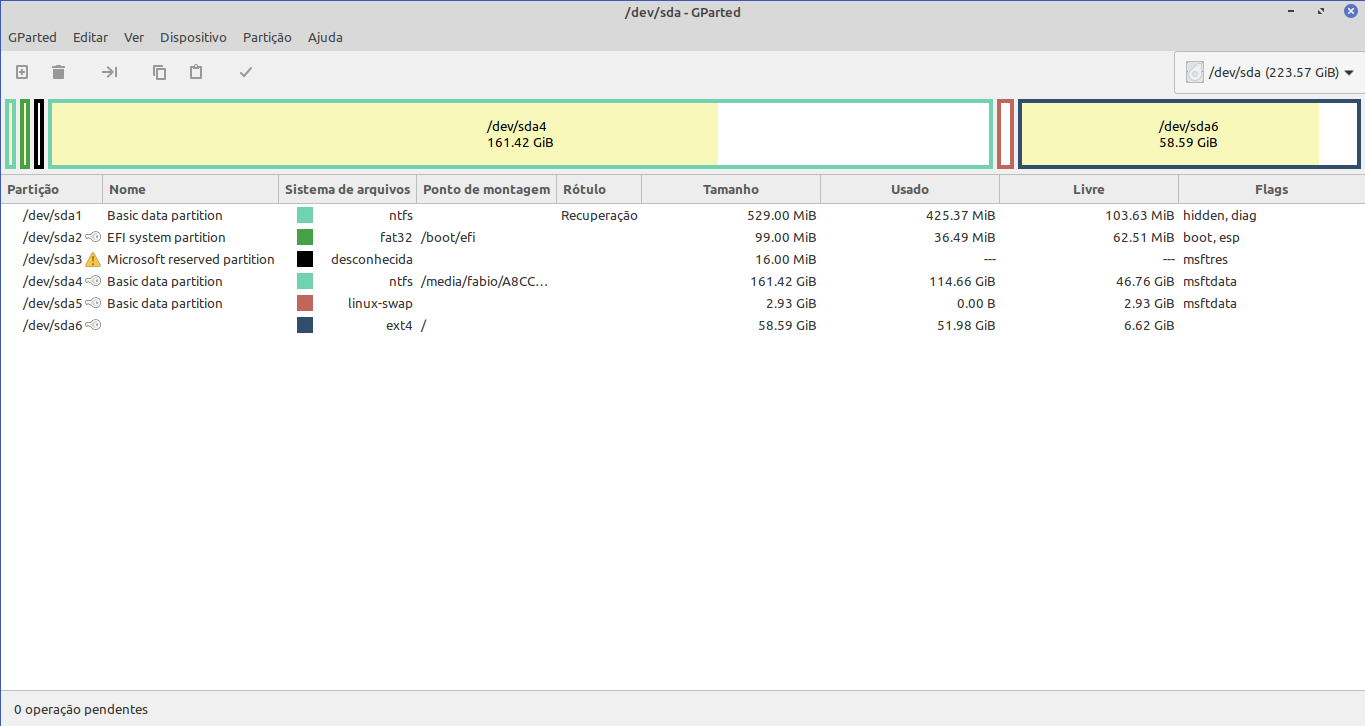Click the Rótulo column header
The width and height of the screenshot is (1365, 726).
point(599,189)
